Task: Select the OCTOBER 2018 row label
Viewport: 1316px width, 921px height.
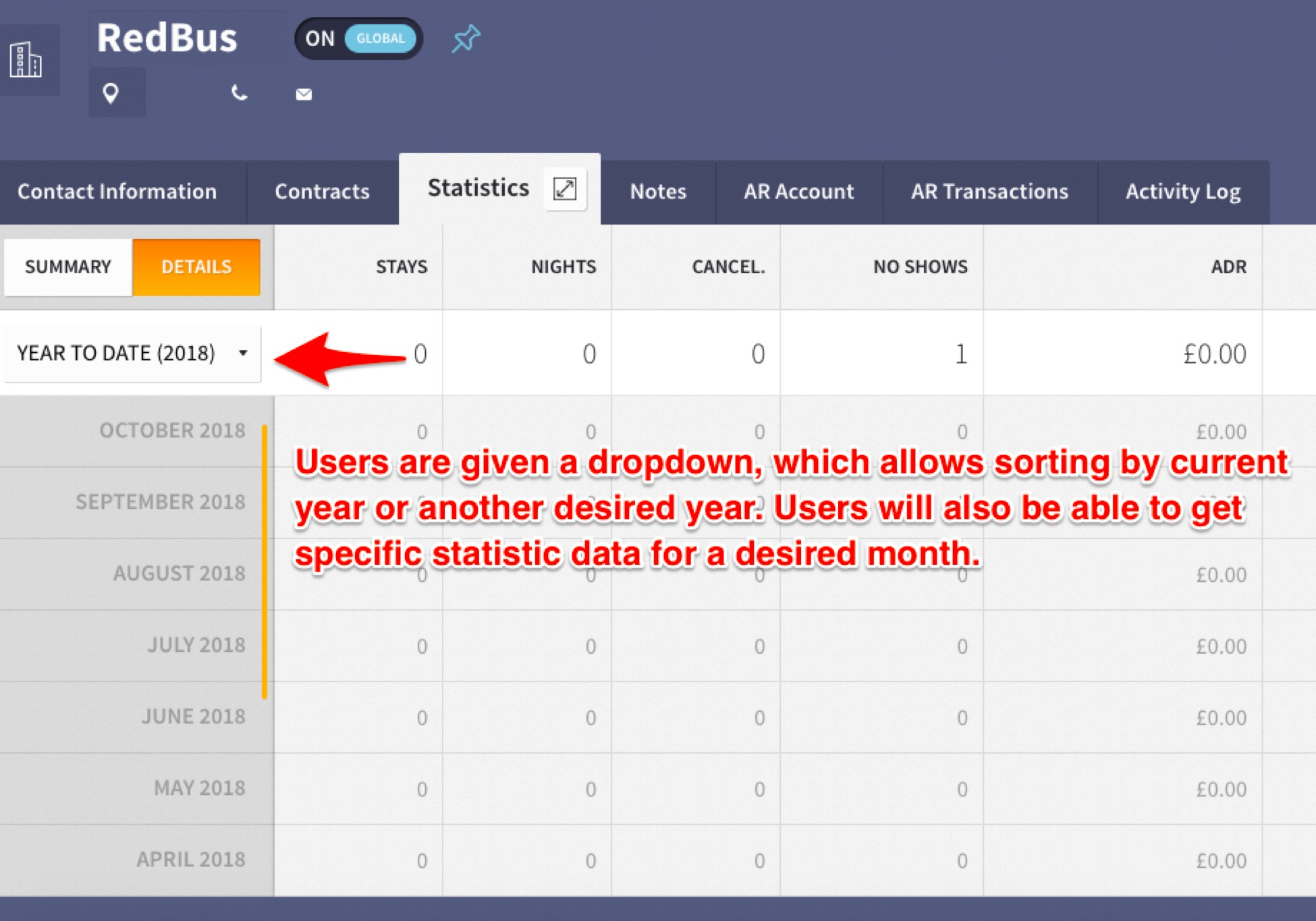Action: pyautogui.click(x=172, y=430)
